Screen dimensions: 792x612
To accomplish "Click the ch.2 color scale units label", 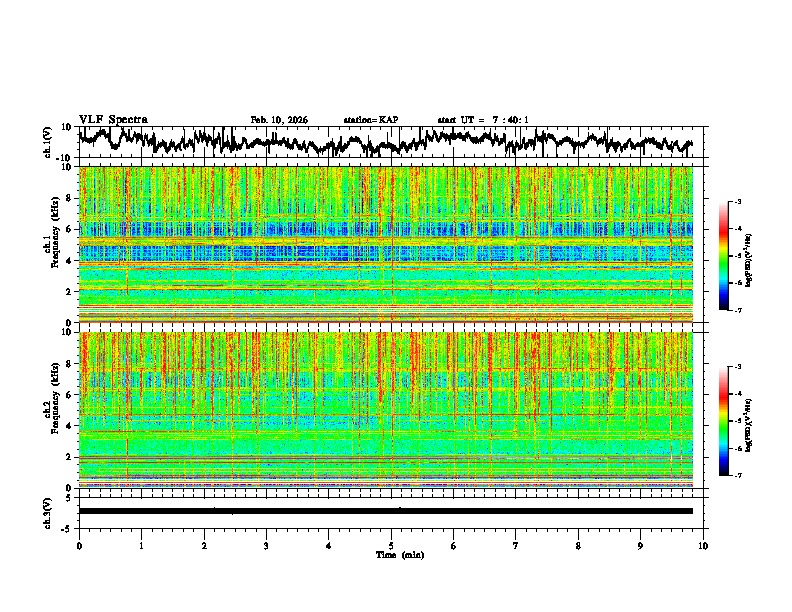I will [x=749, y=425].
